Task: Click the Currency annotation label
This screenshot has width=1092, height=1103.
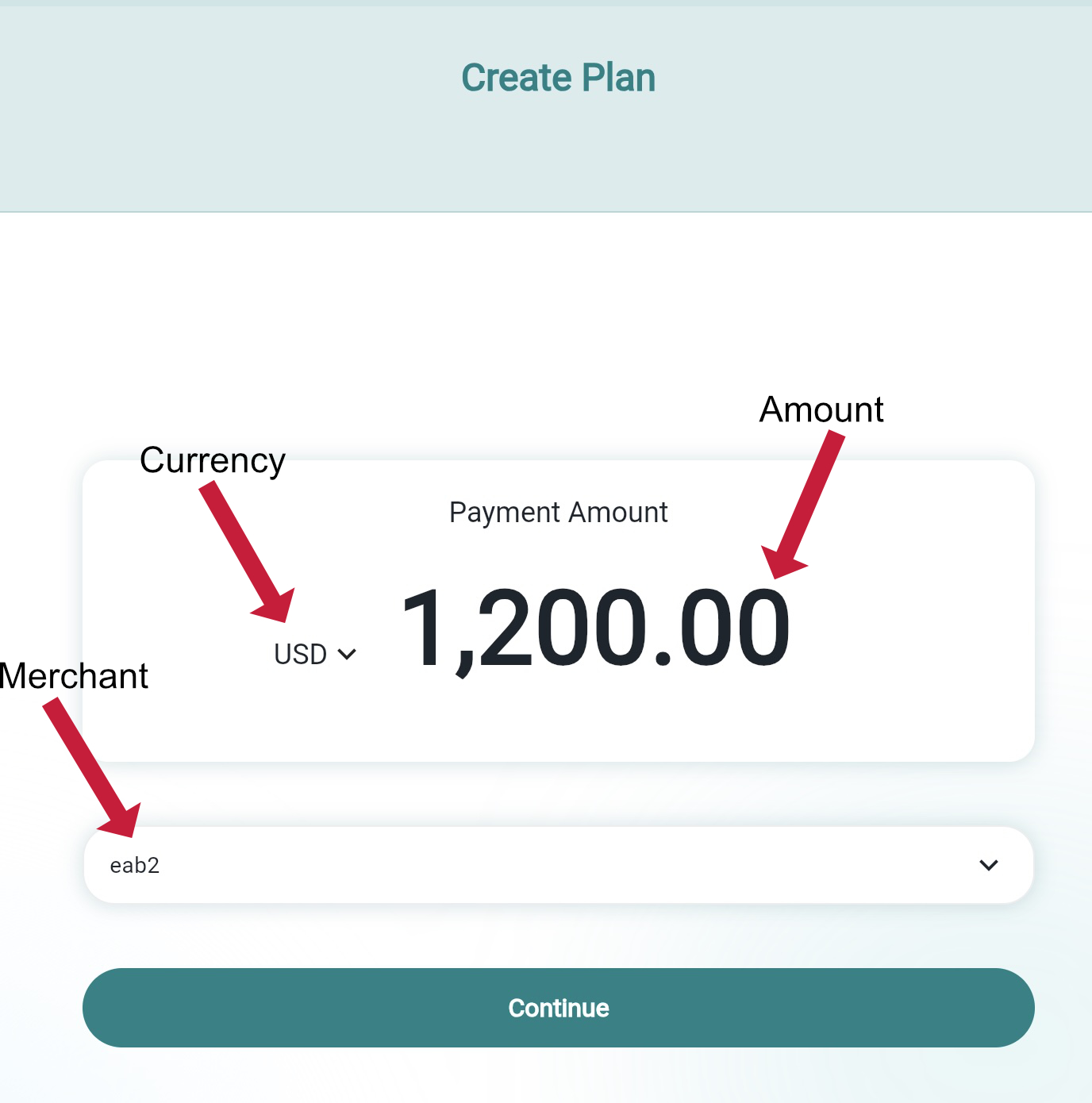Action: coord(213,459)
